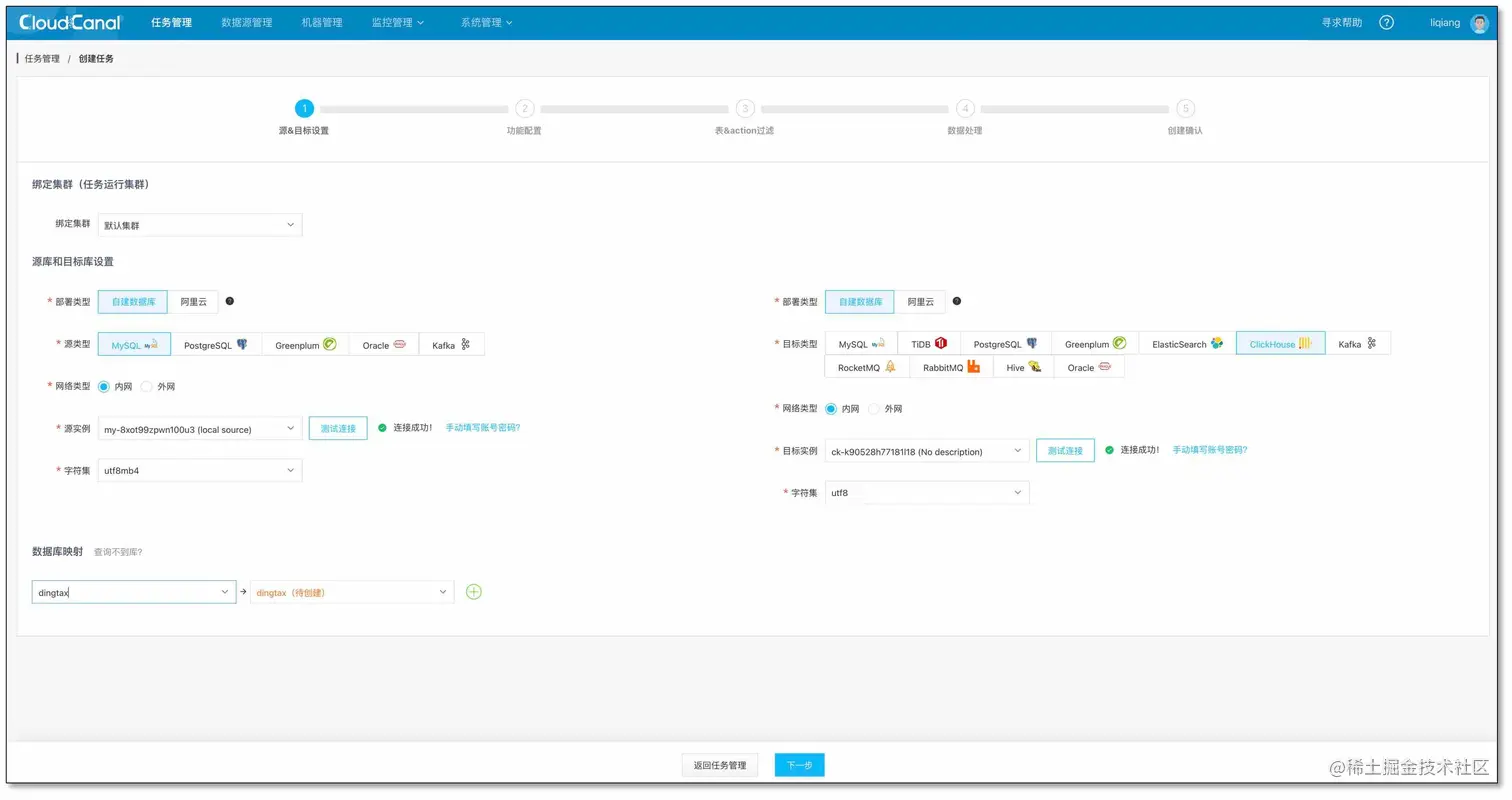Click step 1 源&目标设置 indicator
Image resolution: width=1512 pixels, height=800 pixels.
tap(304, 108)
